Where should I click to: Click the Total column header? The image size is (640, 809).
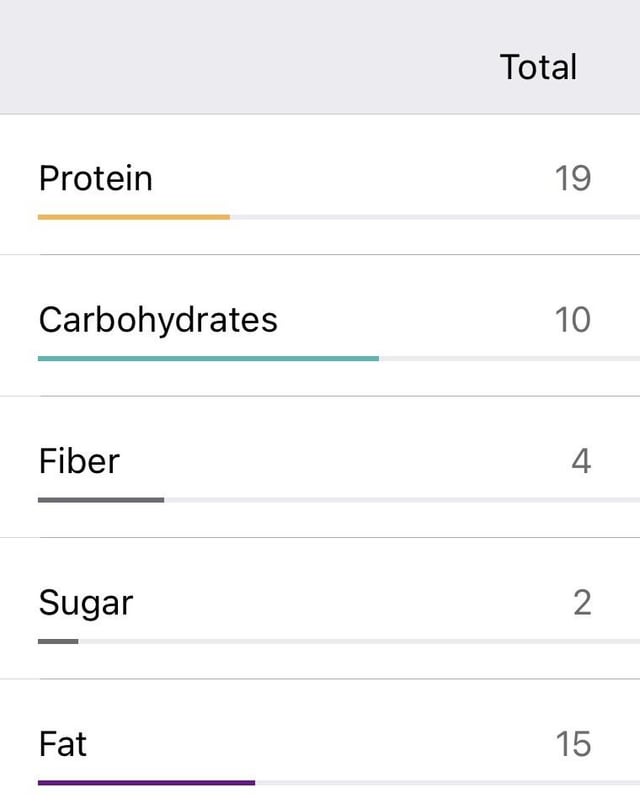(538, 67)
